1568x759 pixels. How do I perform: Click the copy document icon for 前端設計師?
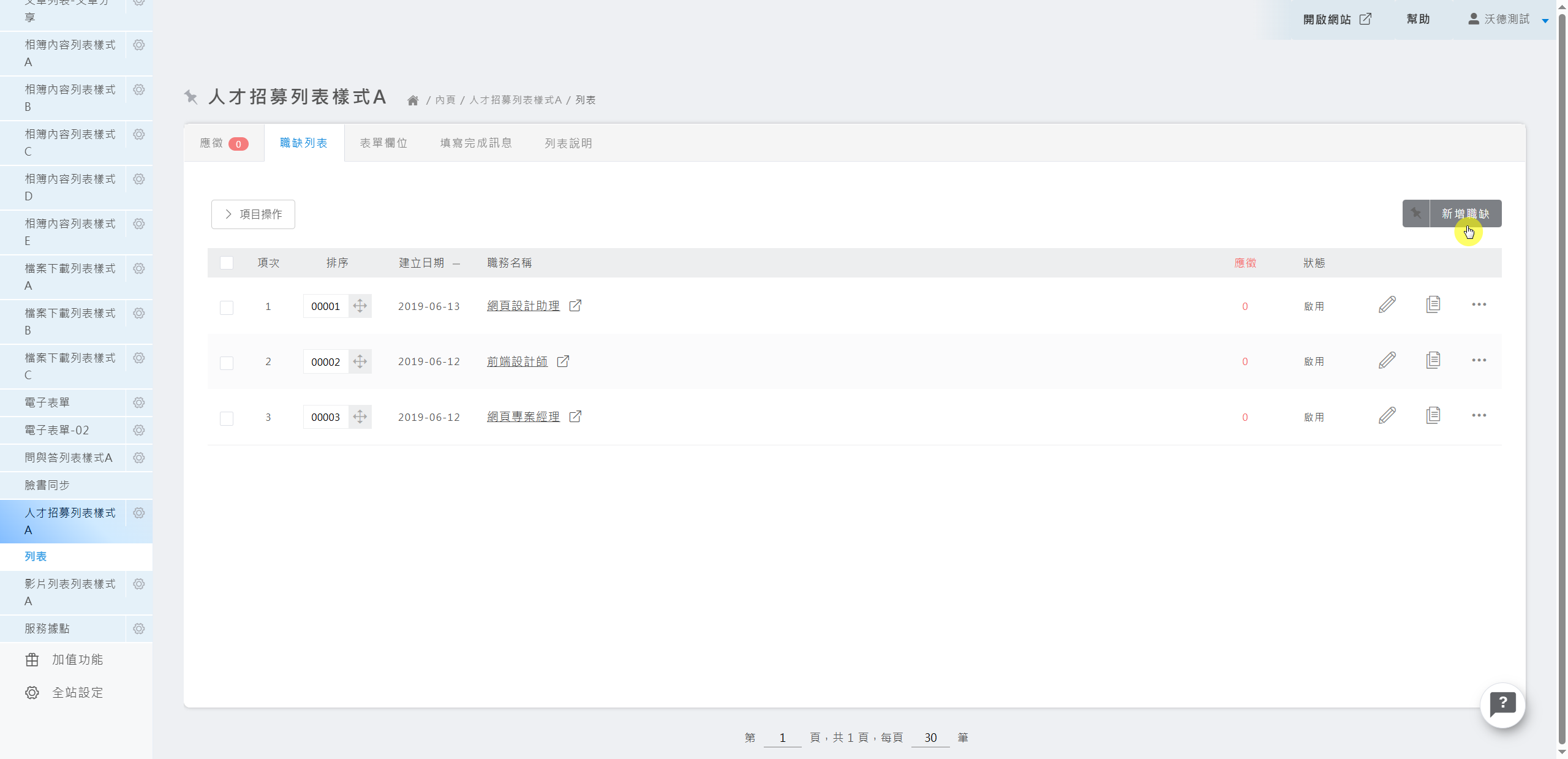point(1433,360)
